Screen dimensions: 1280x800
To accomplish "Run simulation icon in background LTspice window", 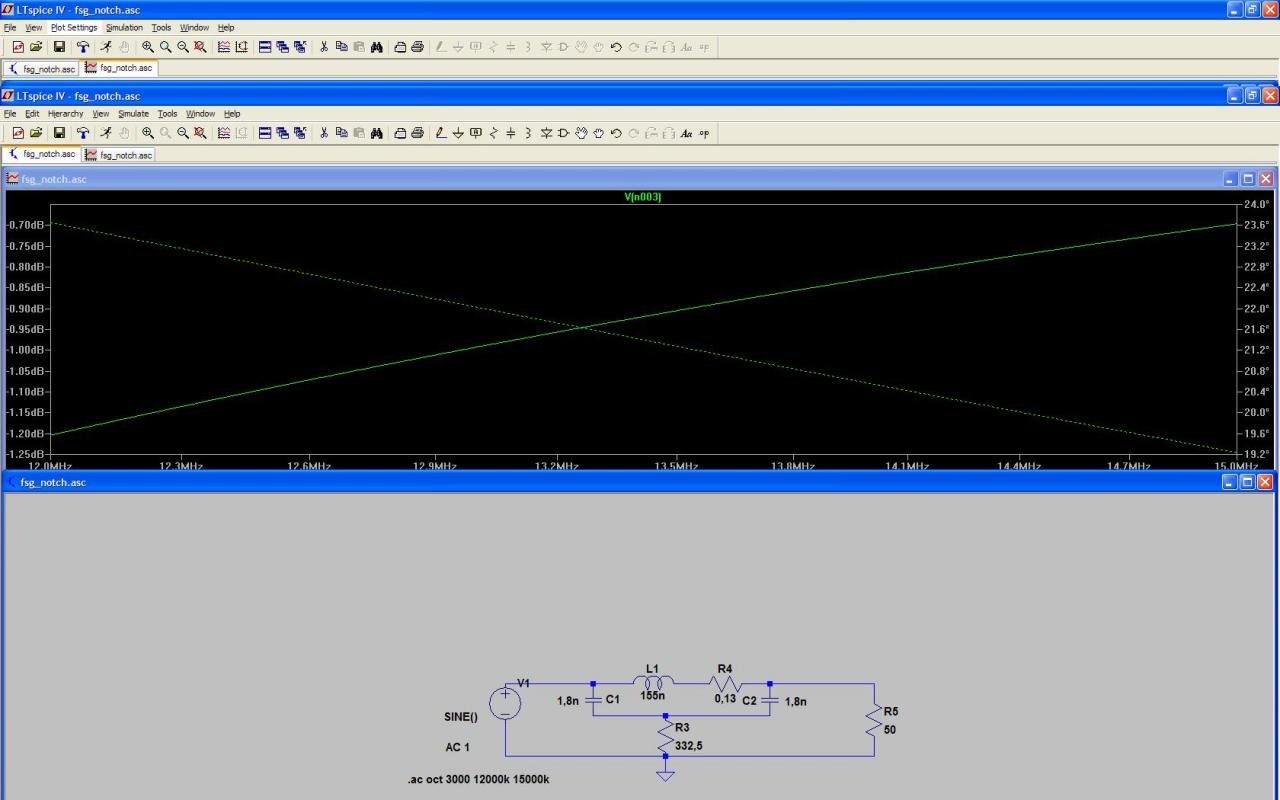I will point(106,47).
